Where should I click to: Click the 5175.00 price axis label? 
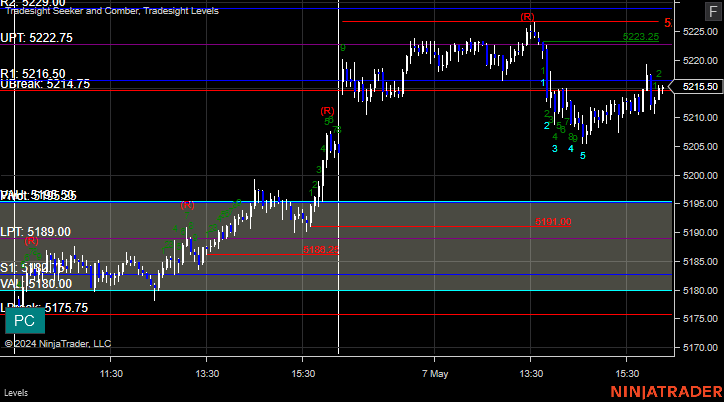coord(700,319)
